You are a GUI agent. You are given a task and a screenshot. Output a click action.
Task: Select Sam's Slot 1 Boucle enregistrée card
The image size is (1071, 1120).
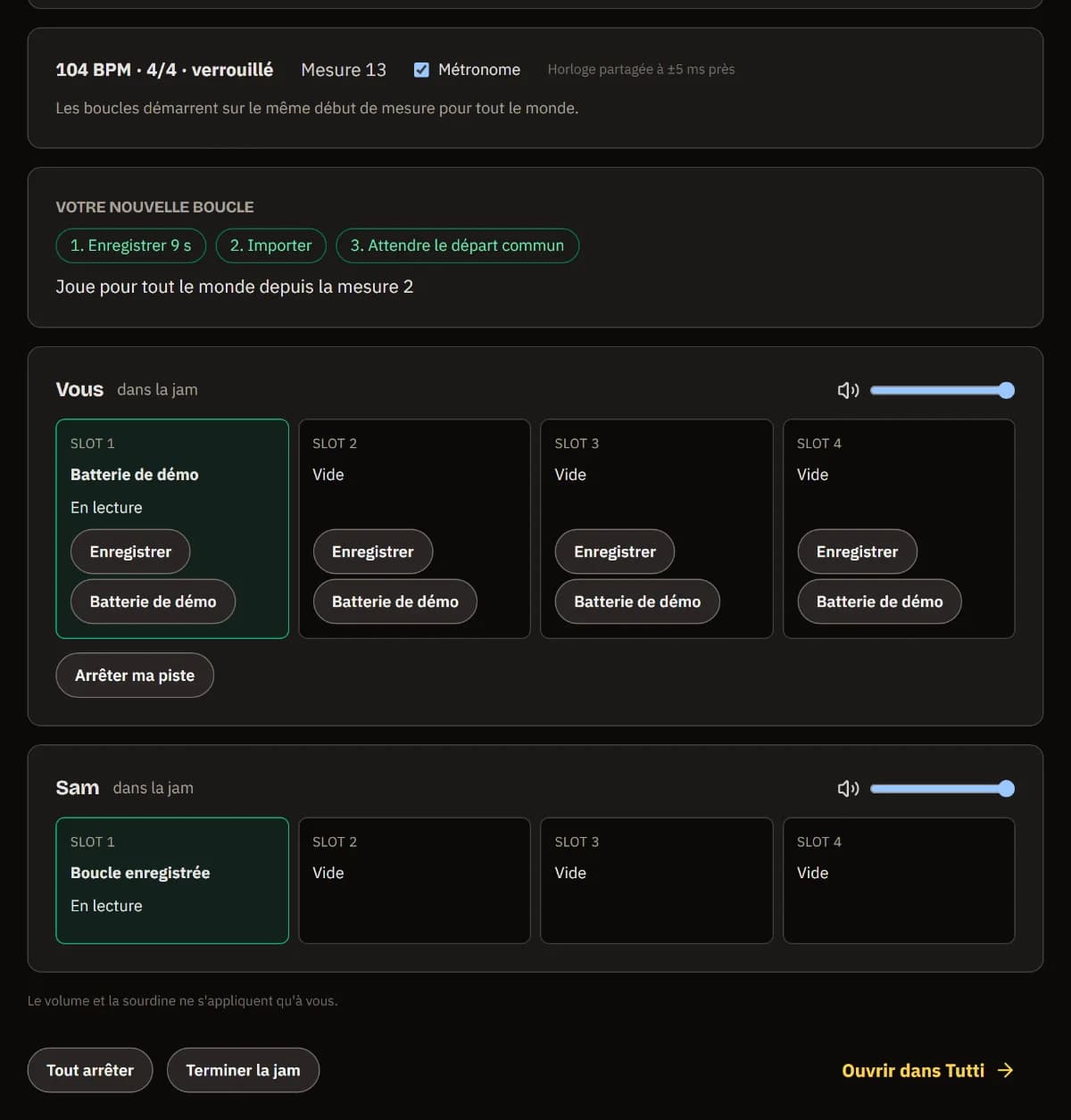pos(172,881)
